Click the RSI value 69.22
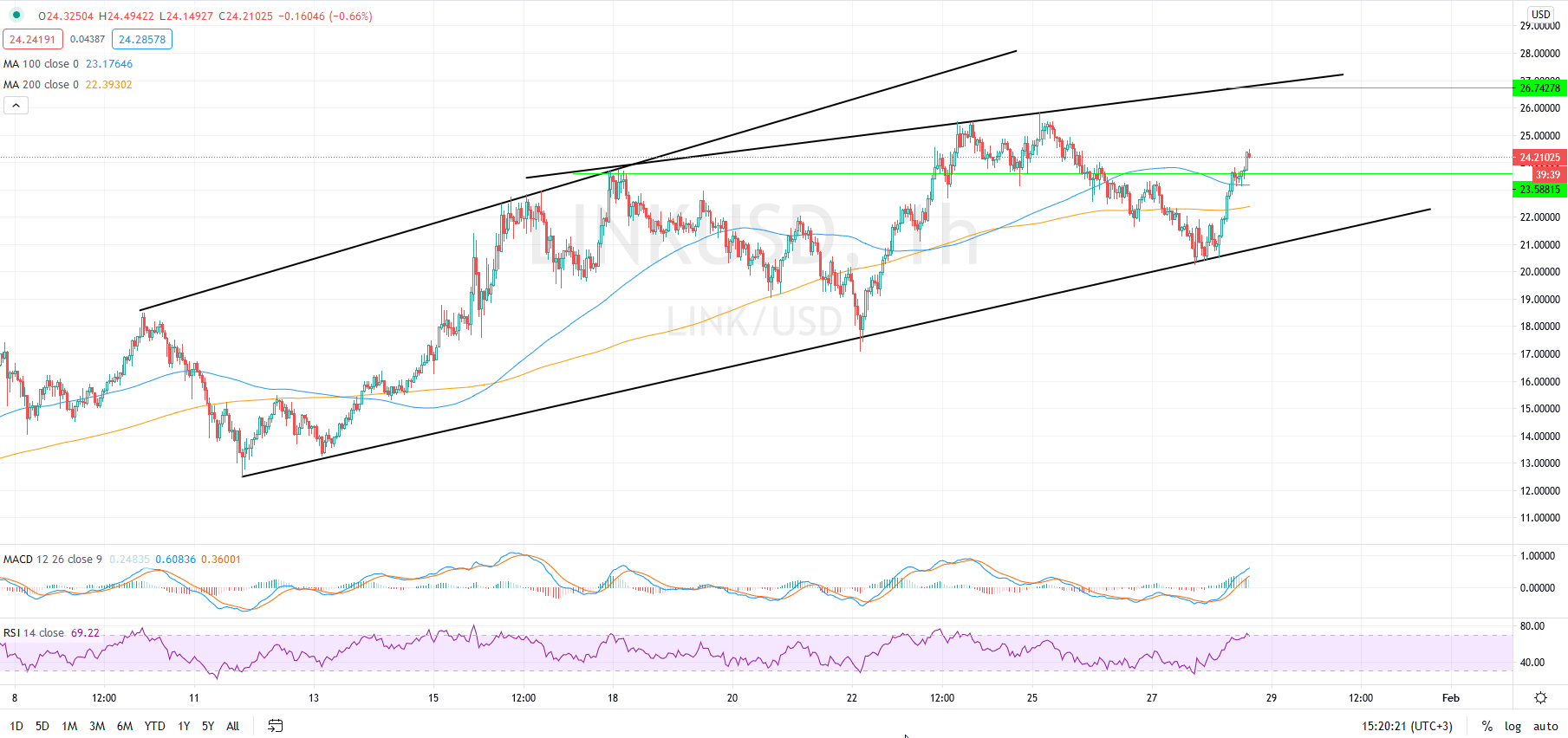This screenshot has width=1568, height=738. (85, 633)
